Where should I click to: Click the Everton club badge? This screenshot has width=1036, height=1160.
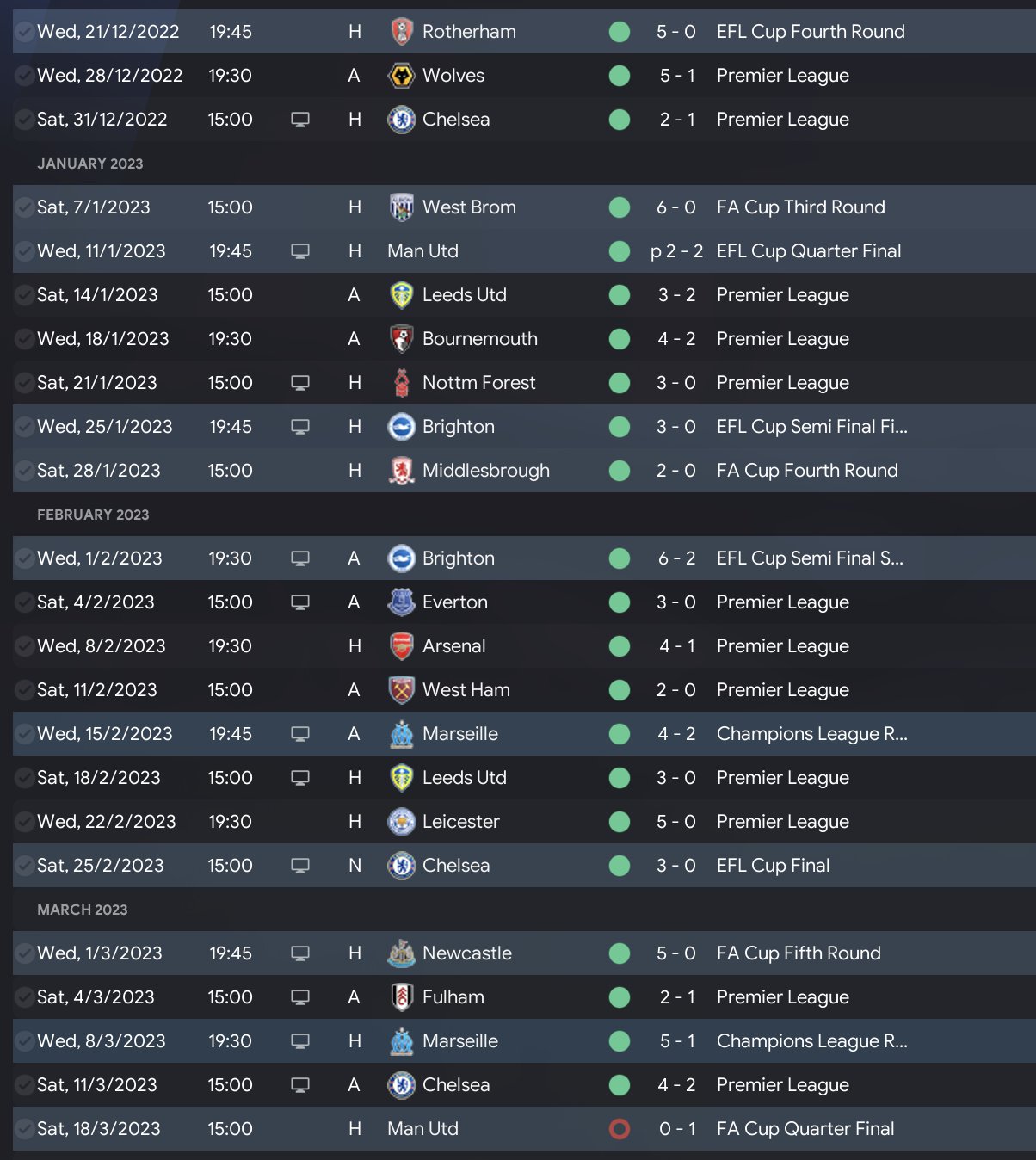pyautogui.click(x=401, y=602)
